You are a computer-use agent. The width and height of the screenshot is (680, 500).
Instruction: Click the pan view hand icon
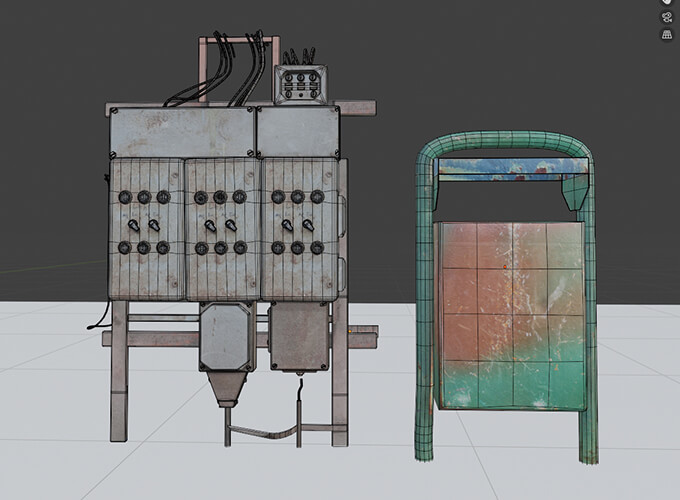point(668,3)
